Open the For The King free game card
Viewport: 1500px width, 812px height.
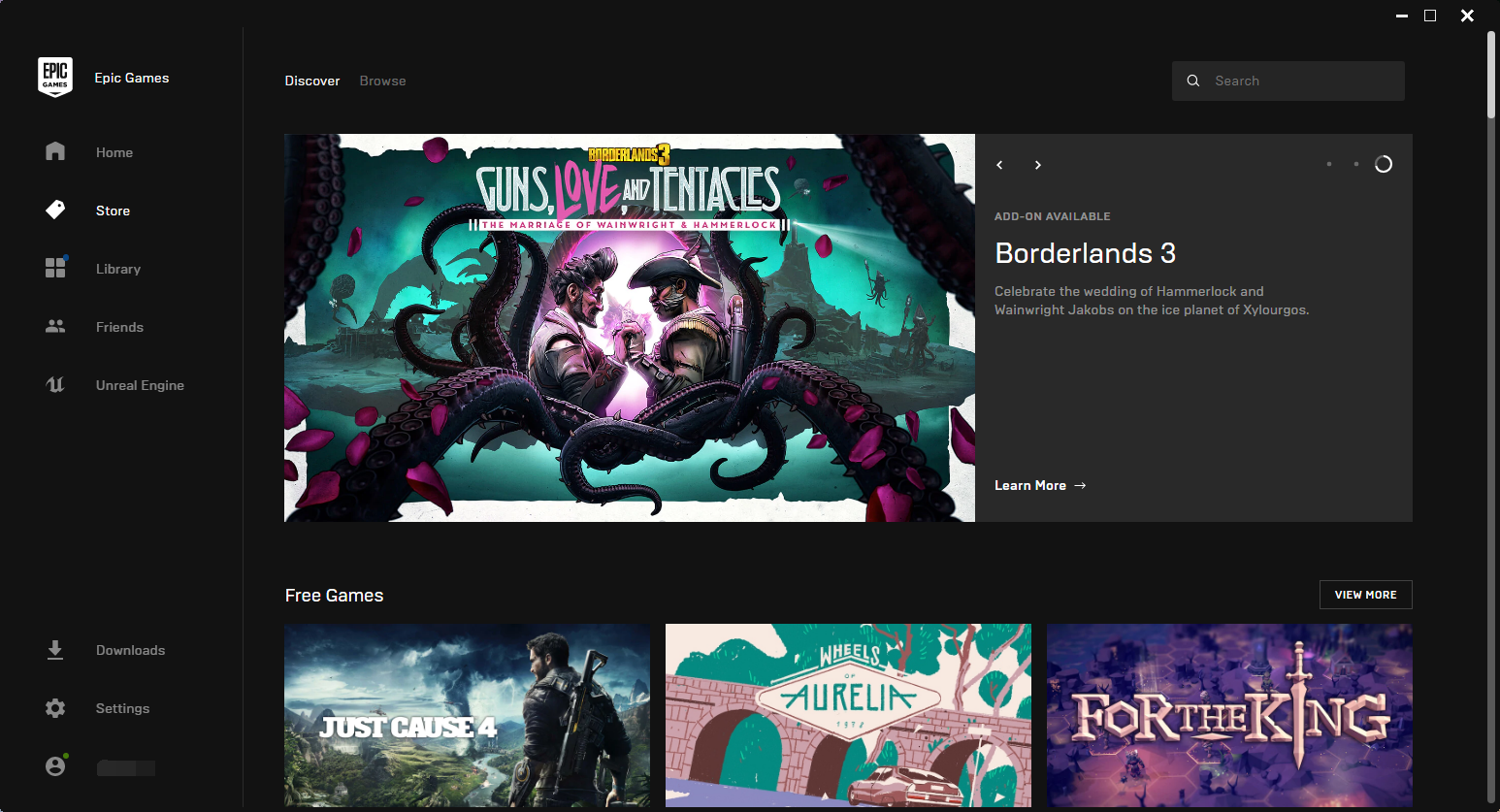click(1229, 715)
